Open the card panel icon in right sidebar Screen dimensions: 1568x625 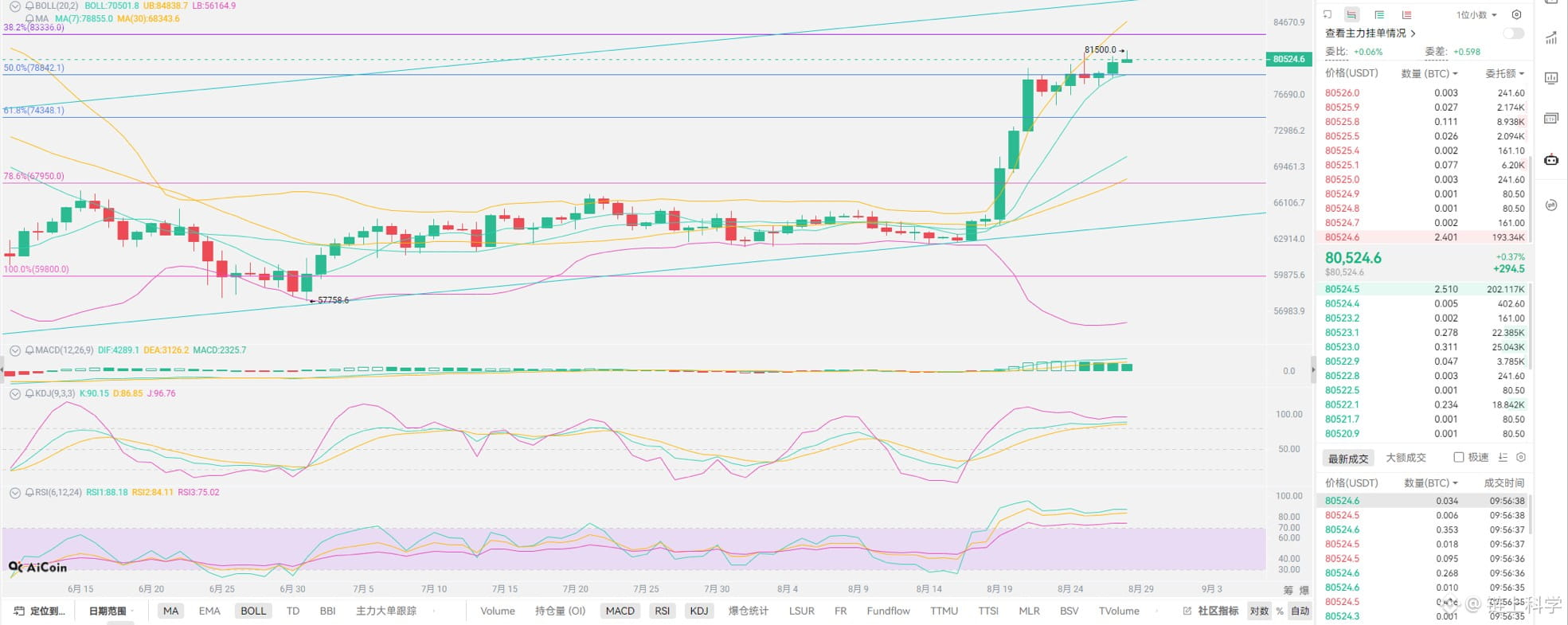click(x=1551, y=119)
